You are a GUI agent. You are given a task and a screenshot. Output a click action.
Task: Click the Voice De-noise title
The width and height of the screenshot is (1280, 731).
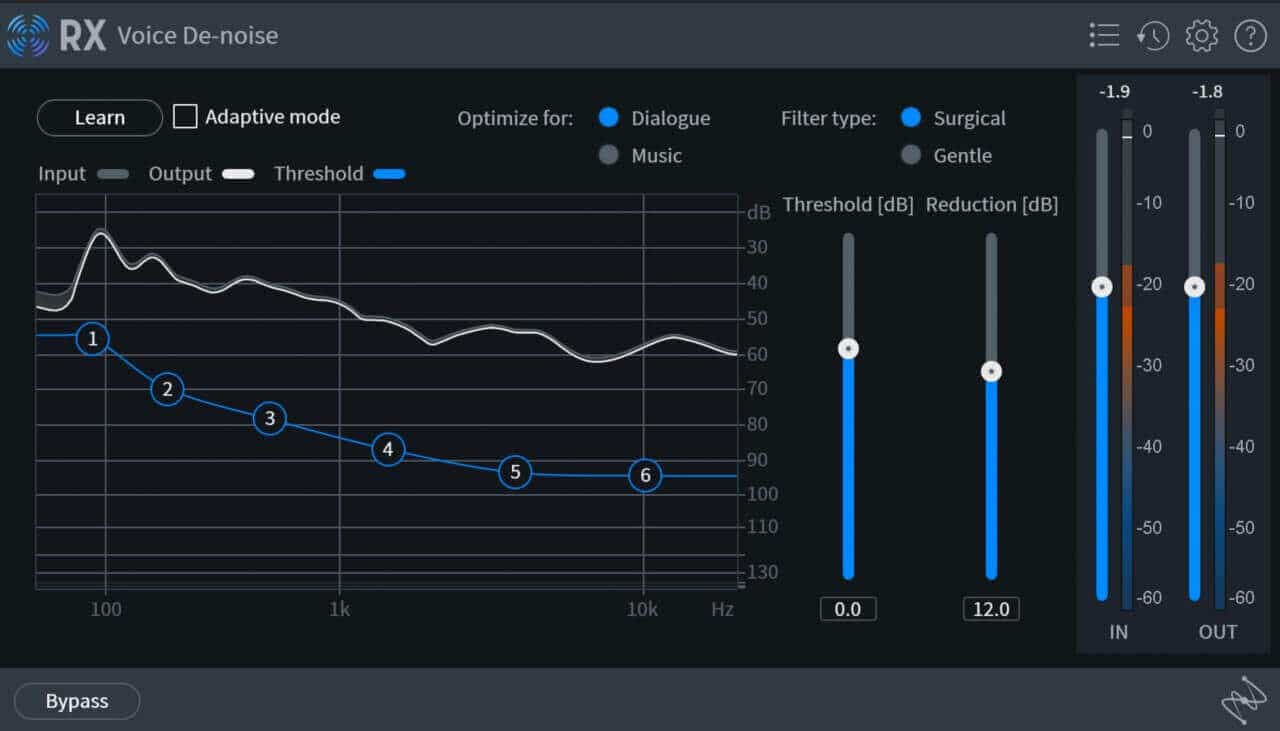coord(198,36)
